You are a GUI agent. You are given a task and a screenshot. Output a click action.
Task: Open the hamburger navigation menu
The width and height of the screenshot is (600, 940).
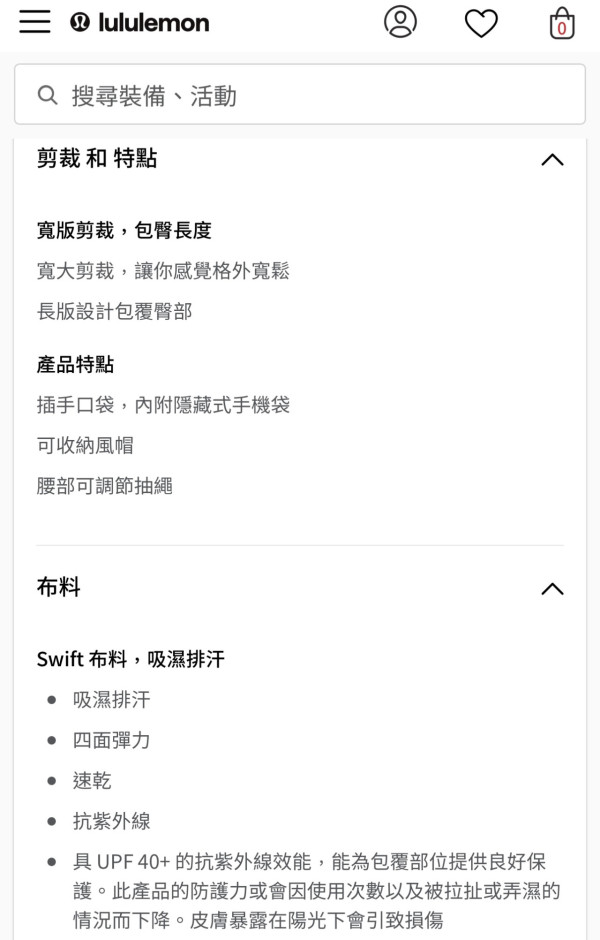[35, 22]
